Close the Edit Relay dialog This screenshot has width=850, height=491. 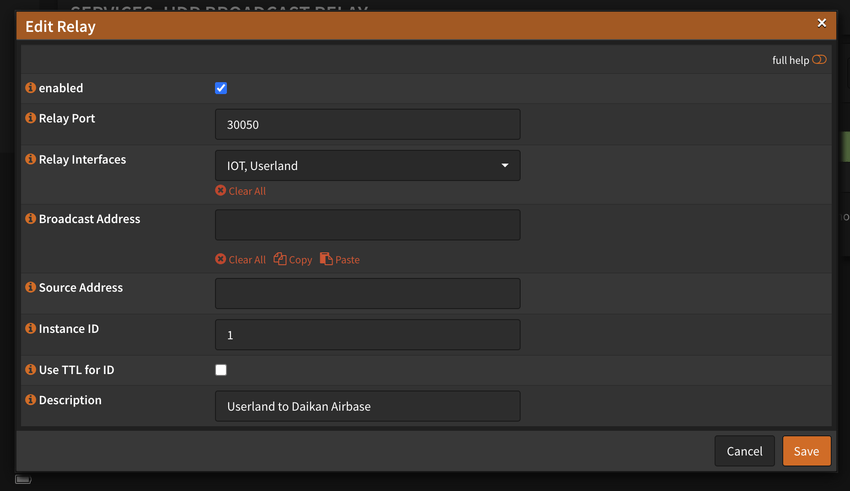[x=822, y=23]
